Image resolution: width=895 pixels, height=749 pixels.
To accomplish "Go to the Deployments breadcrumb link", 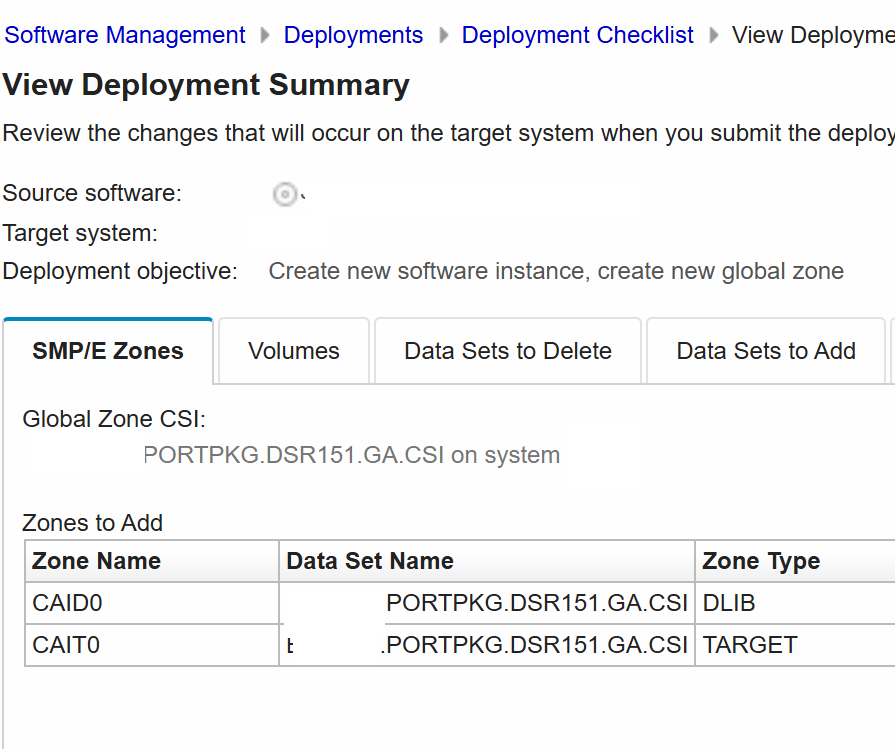I will 353,35.
